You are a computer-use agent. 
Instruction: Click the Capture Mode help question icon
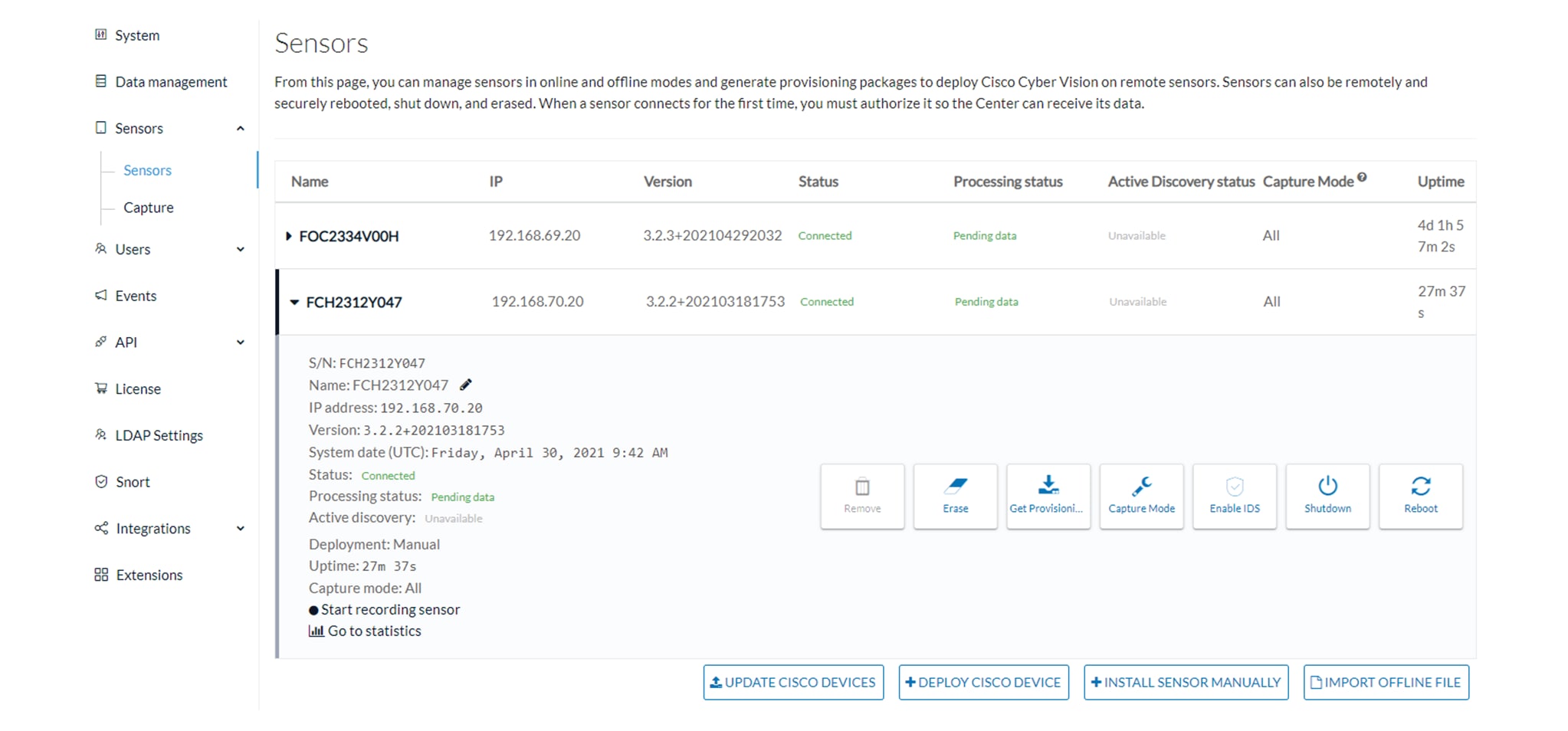(1362, 177)
